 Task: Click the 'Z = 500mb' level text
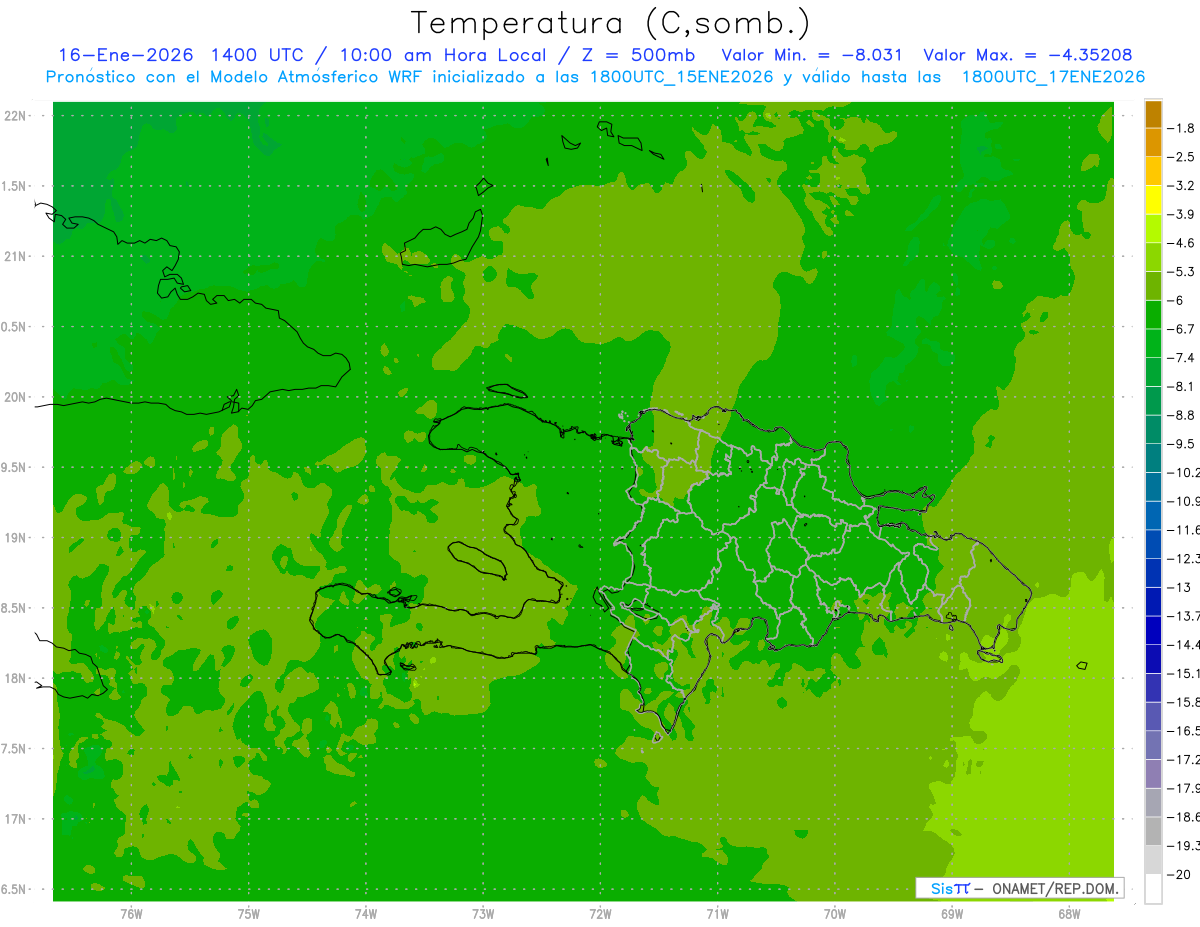pyautogui.click(x=639, y=55)
